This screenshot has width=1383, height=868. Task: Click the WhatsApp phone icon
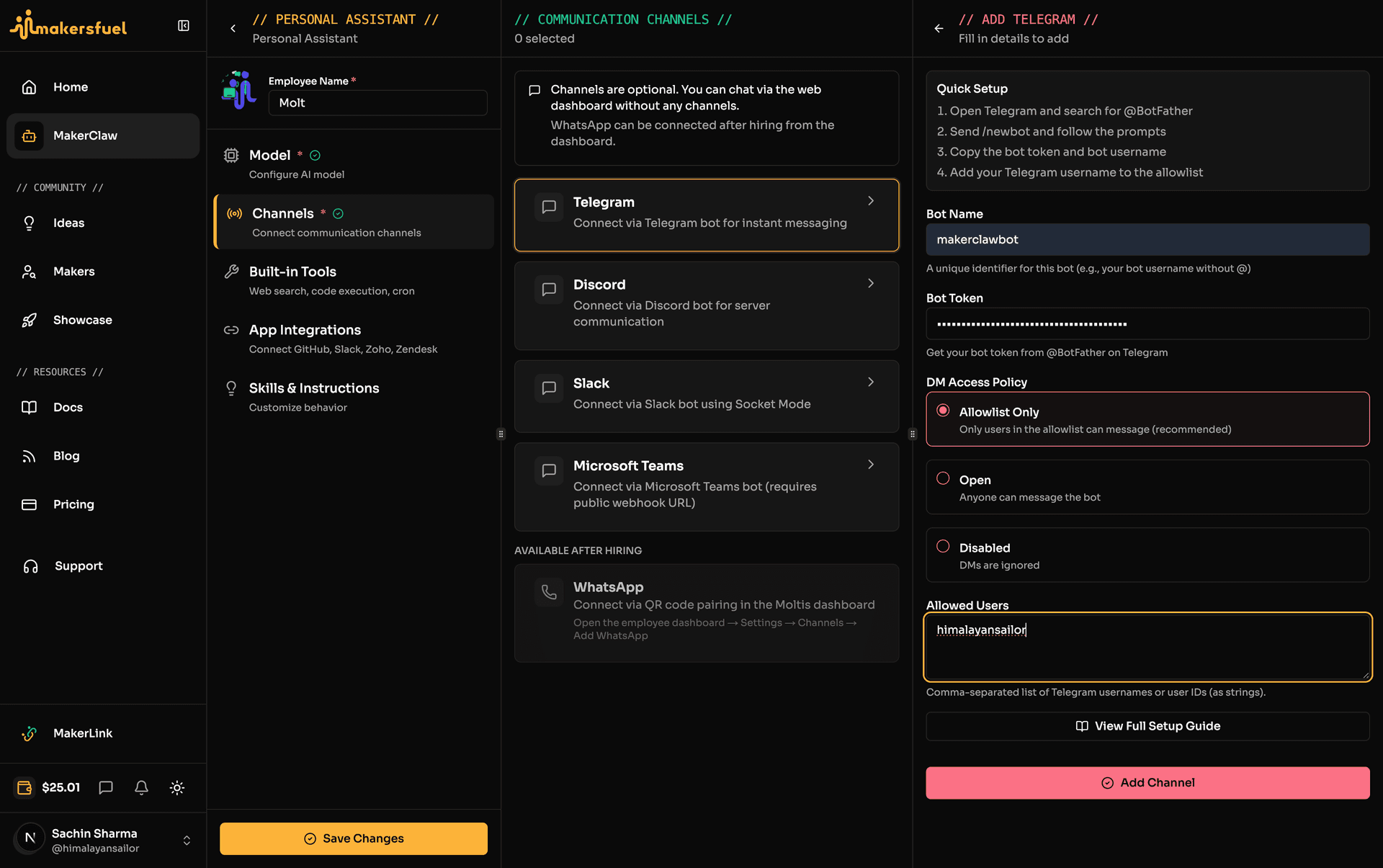click(549, 592)
